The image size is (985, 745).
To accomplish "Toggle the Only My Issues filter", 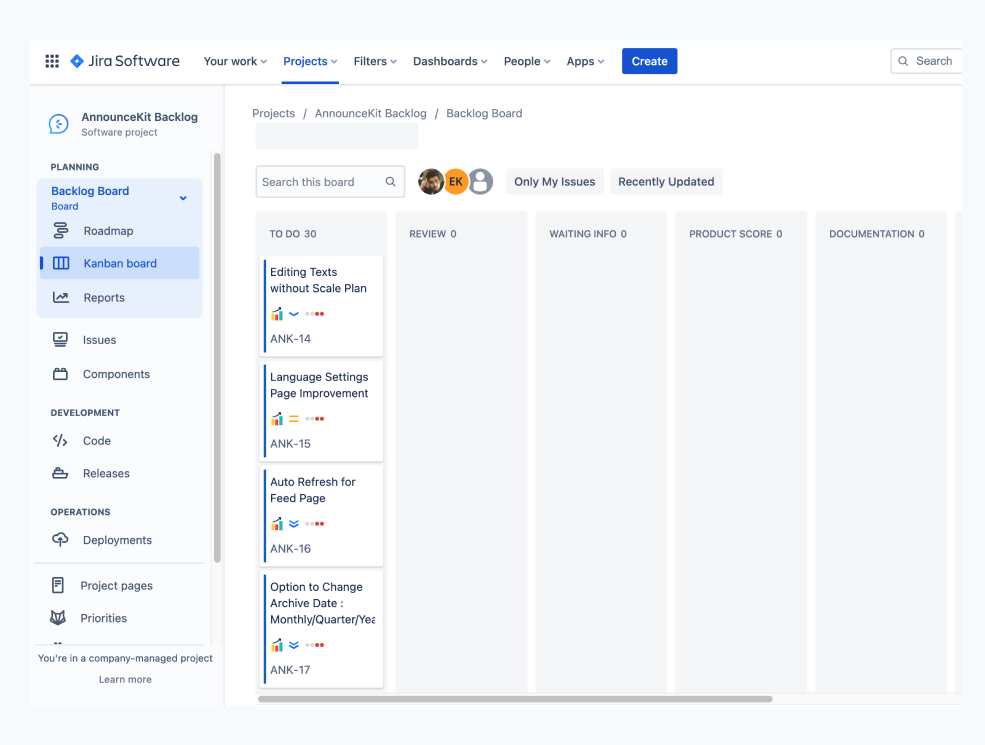I will click(555, 182).
